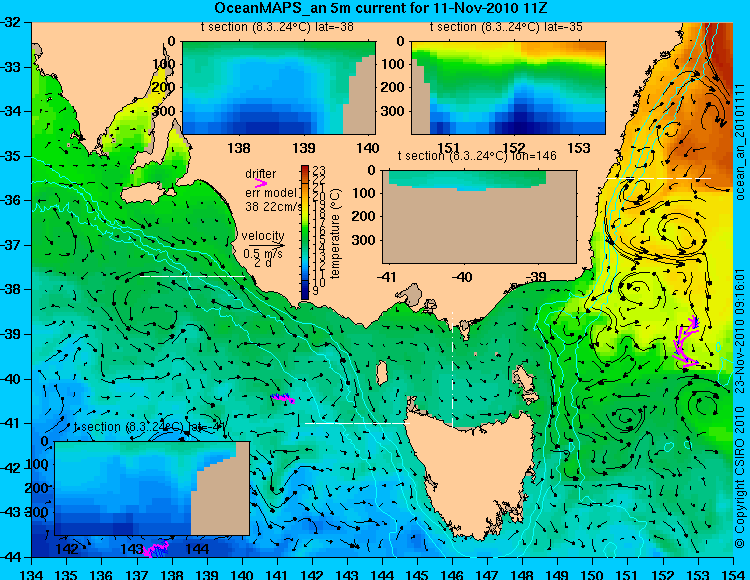Click the '134' longitude axis label
750x580 pixels.
[32, 574]
